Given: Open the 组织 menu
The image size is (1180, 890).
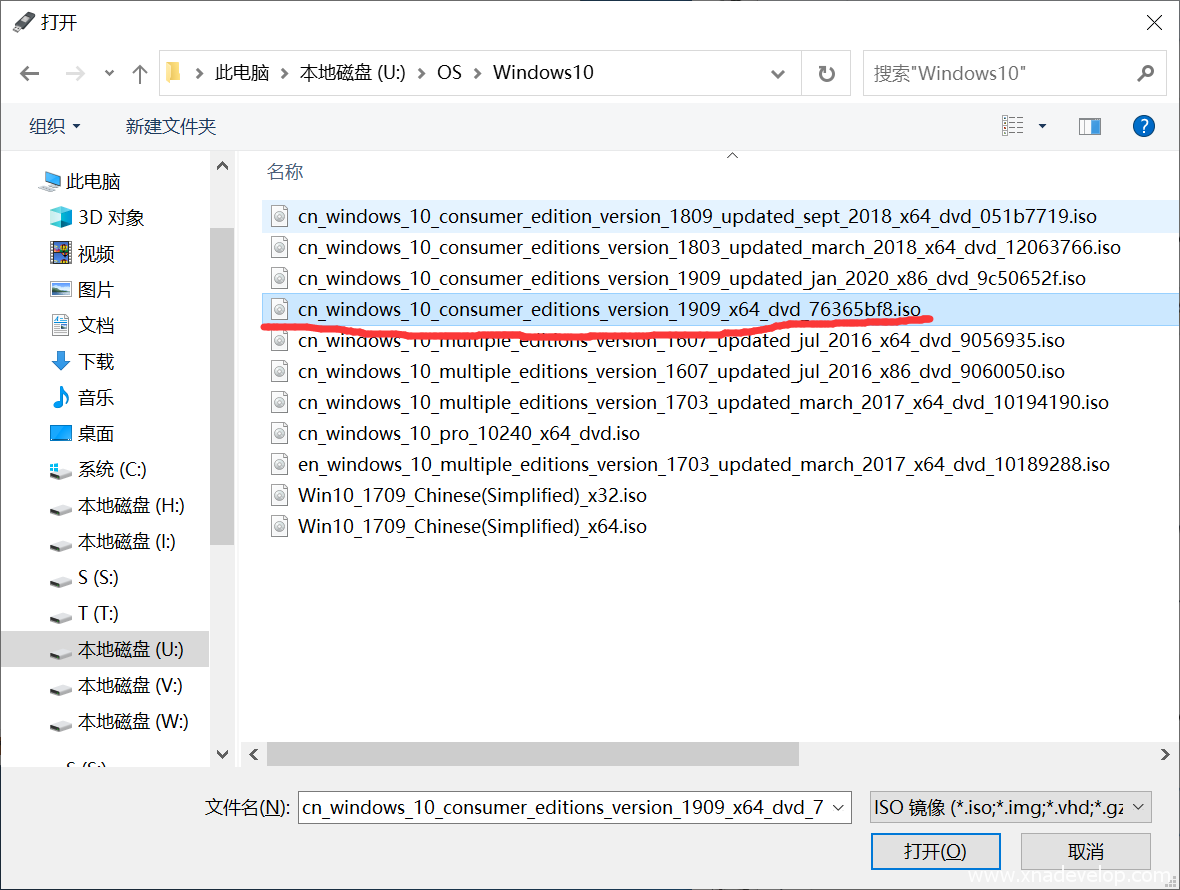Looking at the screenshot, I should (54, 126).
